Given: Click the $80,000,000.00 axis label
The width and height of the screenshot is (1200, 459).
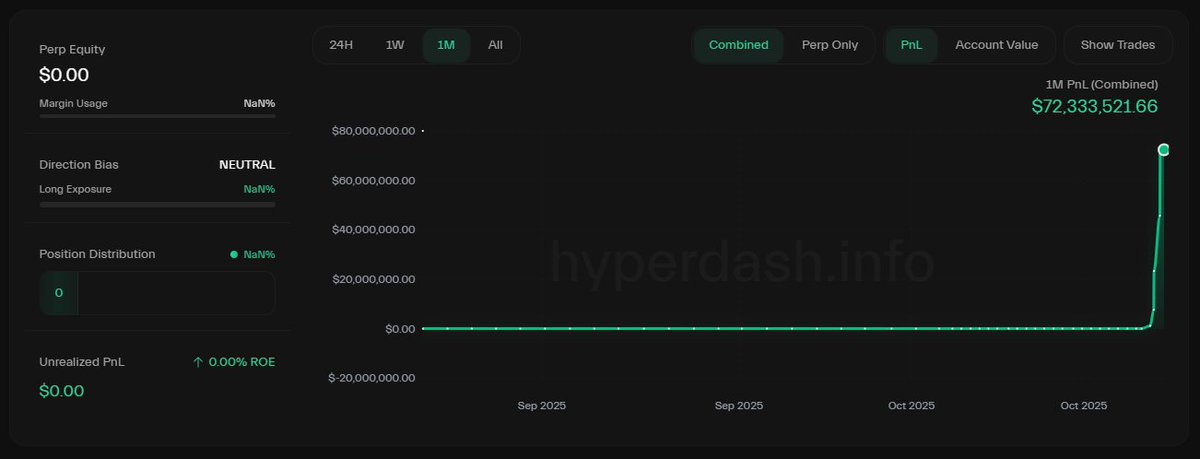Looking at the screenshot, I should 374,131.
